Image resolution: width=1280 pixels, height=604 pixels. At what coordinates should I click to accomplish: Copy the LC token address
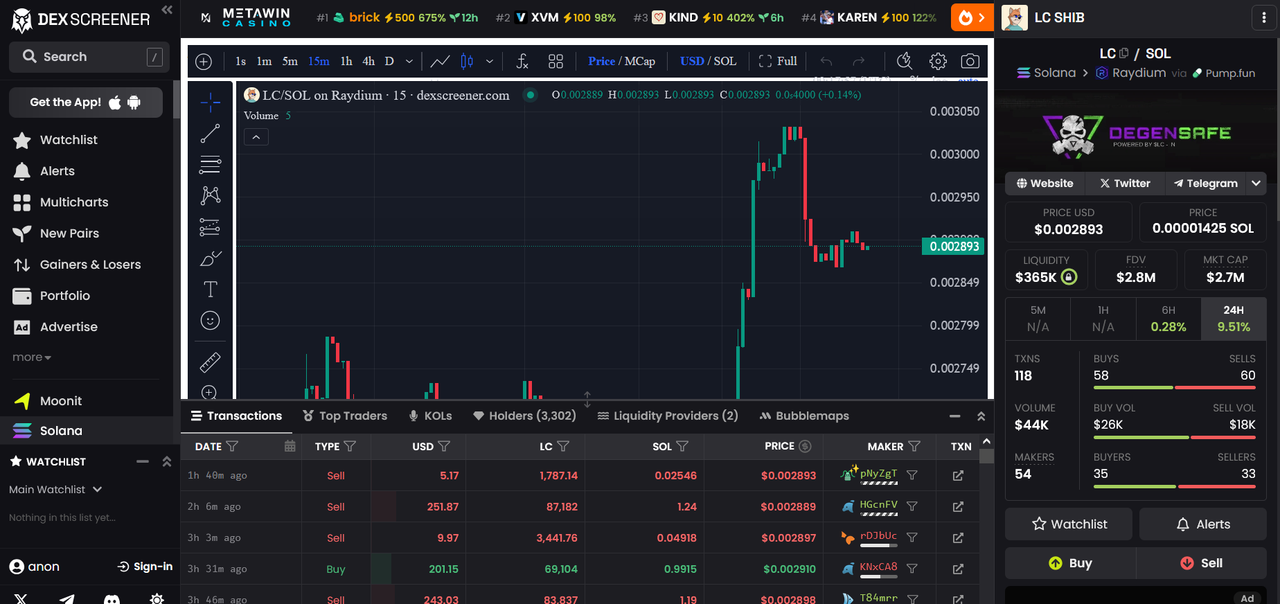tap(1124, 54)
